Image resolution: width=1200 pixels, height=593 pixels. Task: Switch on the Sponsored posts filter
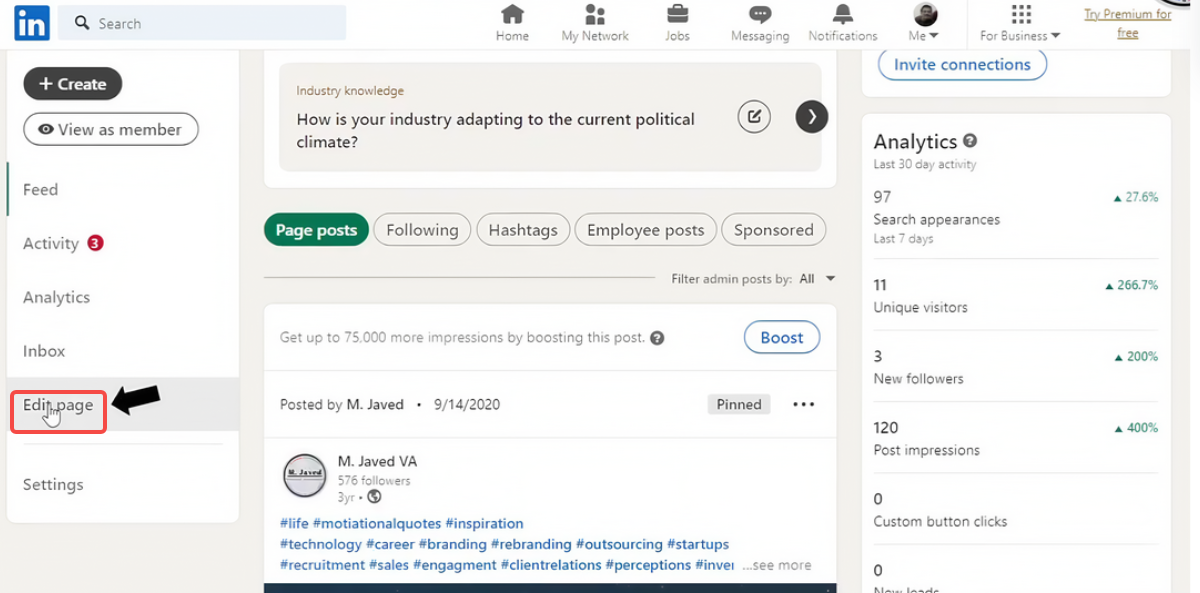coord(773,229)
